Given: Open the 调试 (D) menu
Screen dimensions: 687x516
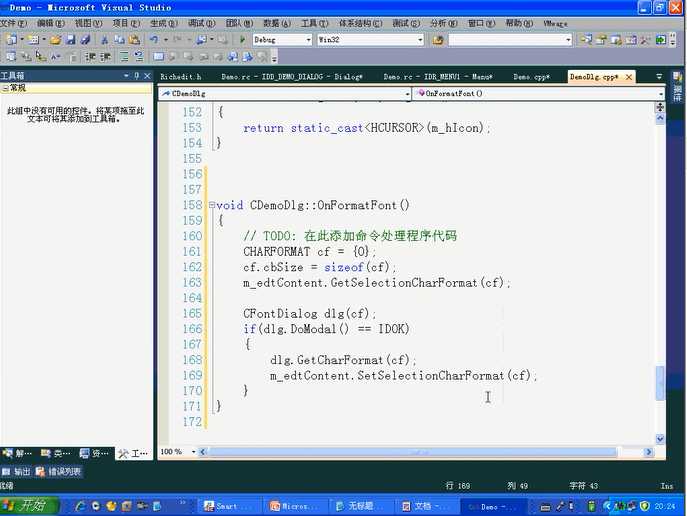Looking at the screenshot, I should (x=202, y=23).
